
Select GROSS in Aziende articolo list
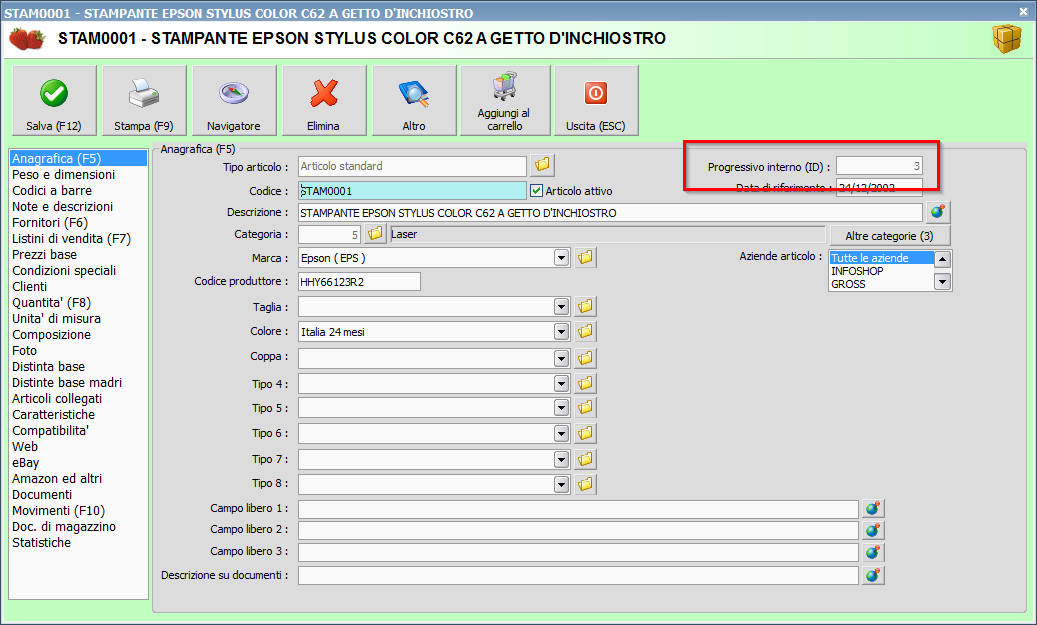[849, 284]
